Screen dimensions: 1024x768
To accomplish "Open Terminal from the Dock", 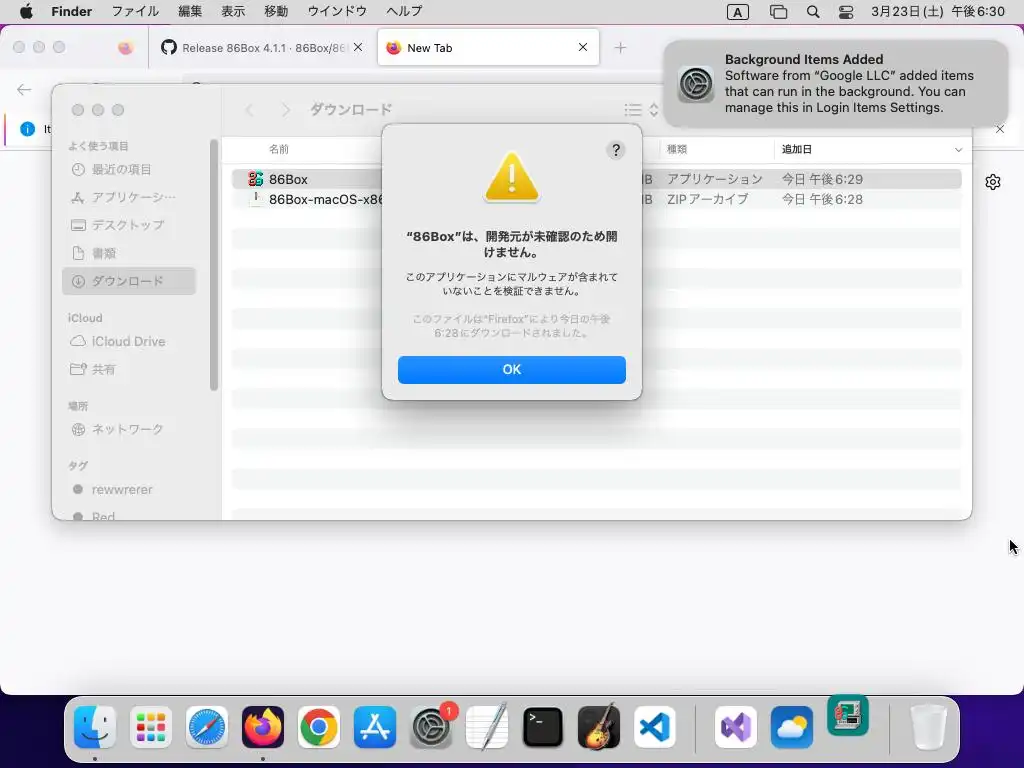I will pyautogui.click(x=543, y=727).
